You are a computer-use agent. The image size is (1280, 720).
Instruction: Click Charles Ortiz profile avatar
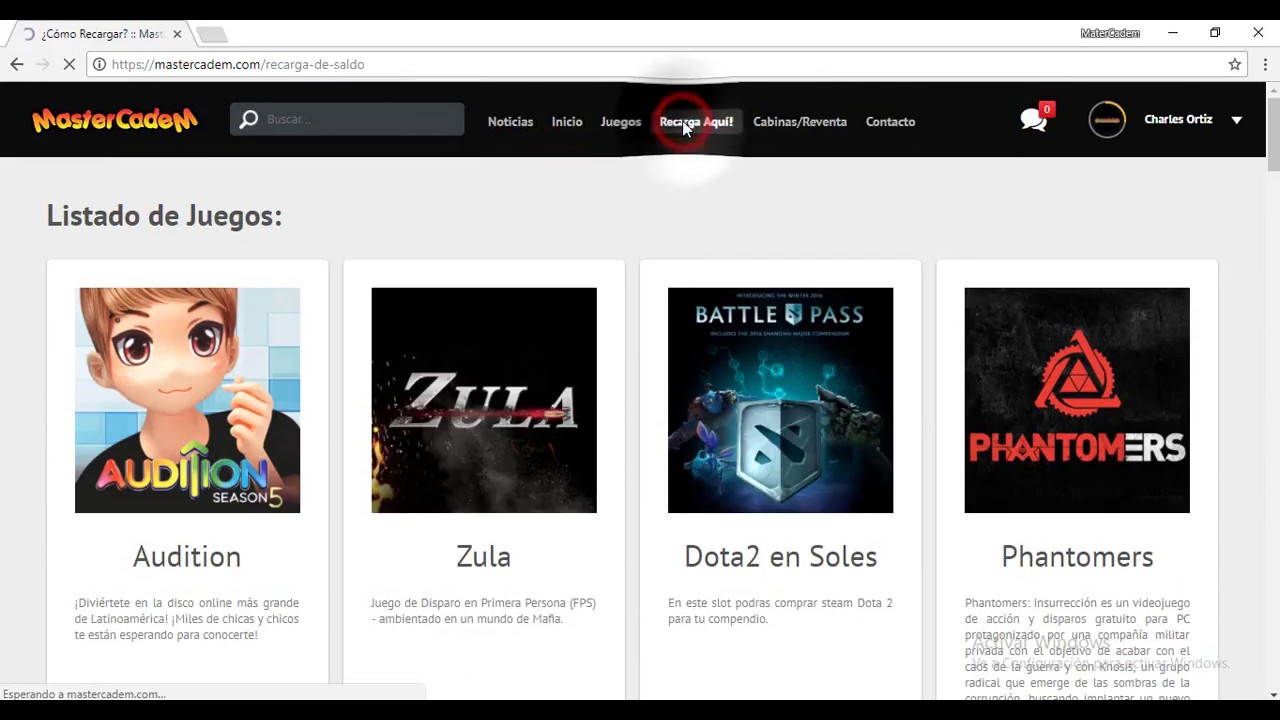pyautogui.click(x=1107, y=120)
